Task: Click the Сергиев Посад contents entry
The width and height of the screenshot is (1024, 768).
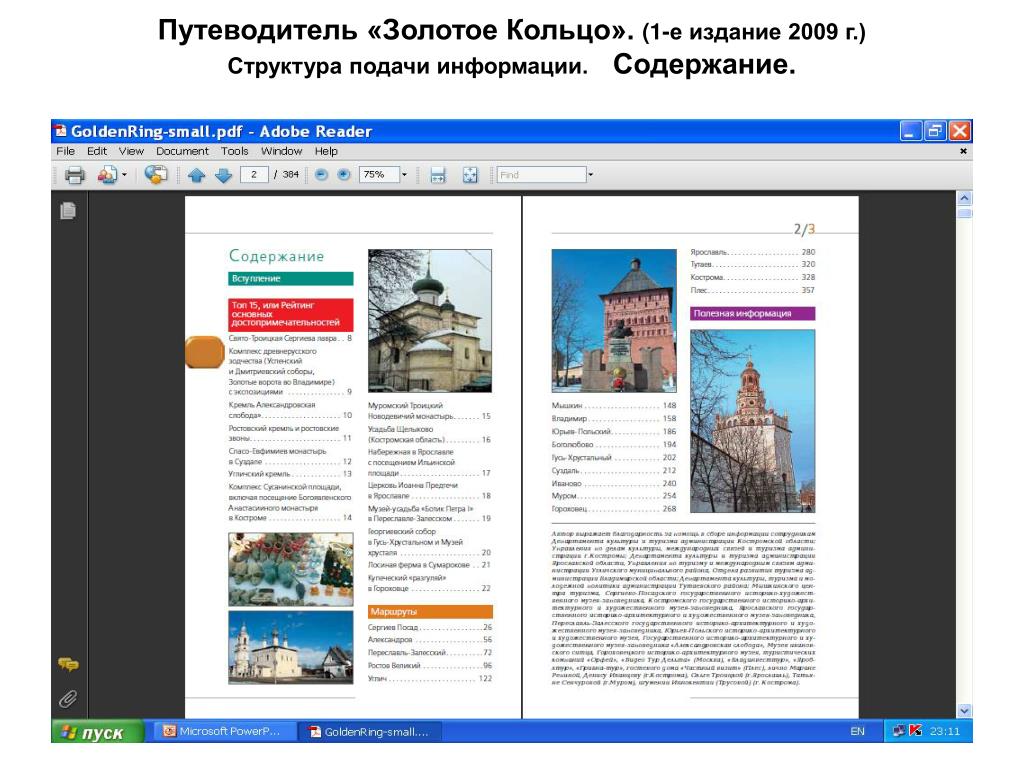Action: pyautogui.click(x=430, y=627)
